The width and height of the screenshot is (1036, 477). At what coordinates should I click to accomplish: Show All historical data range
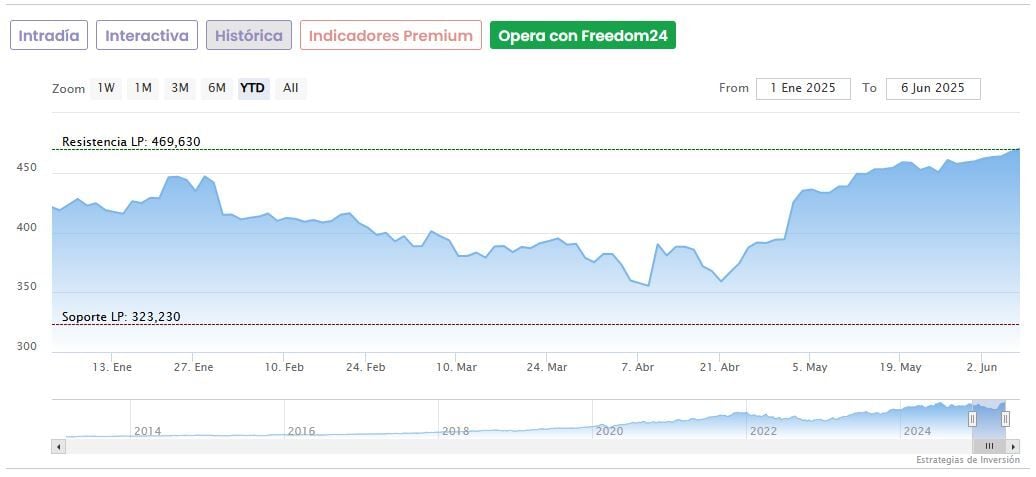(290, 88)
